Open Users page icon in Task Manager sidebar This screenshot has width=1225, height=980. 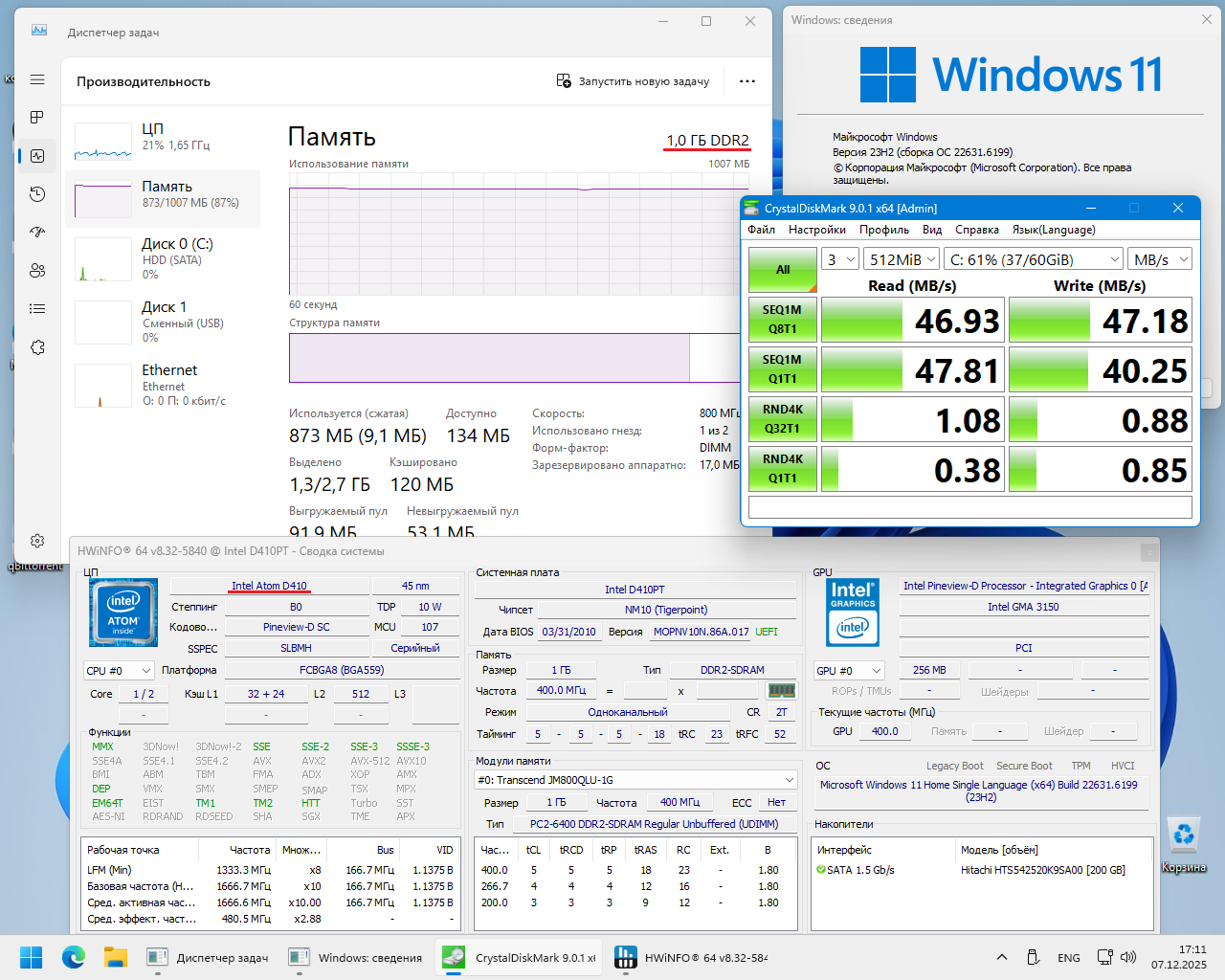click(x=37, y=271)
